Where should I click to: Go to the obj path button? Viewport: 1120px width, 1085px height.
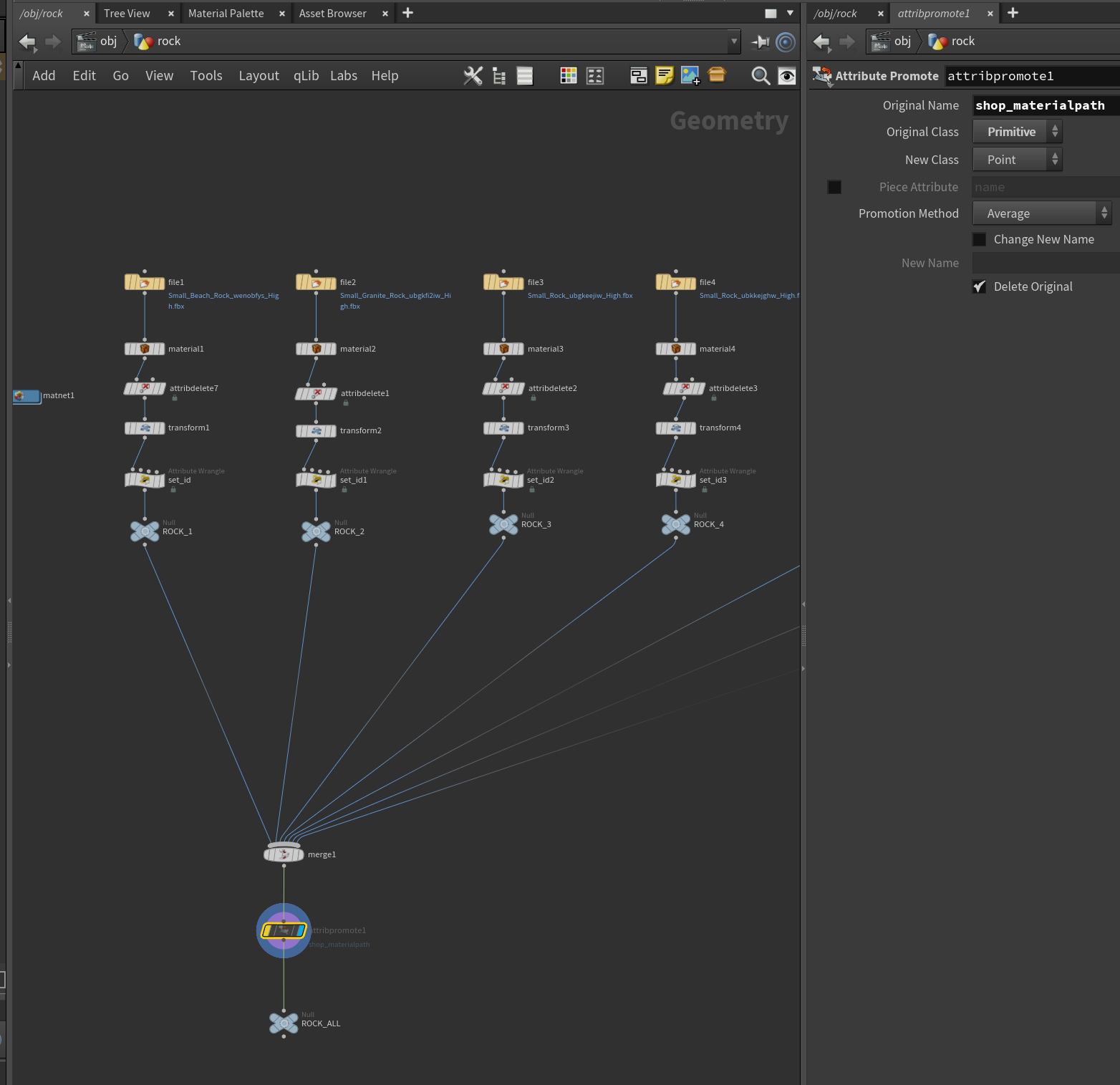(100, 42)
